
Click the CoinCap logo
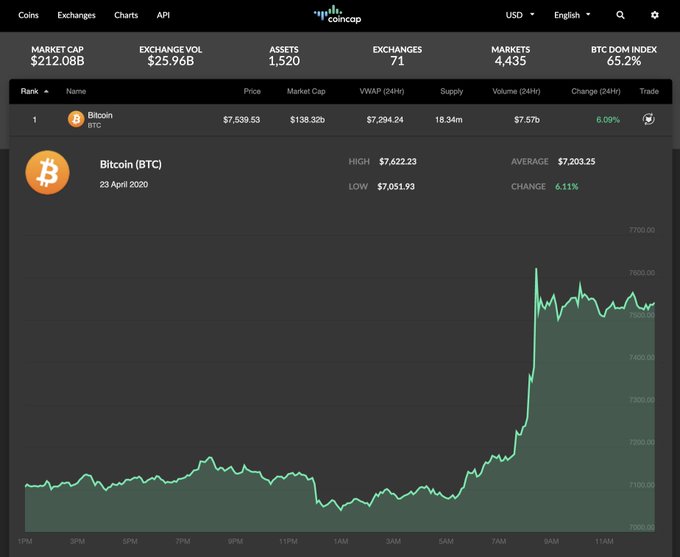337,15
